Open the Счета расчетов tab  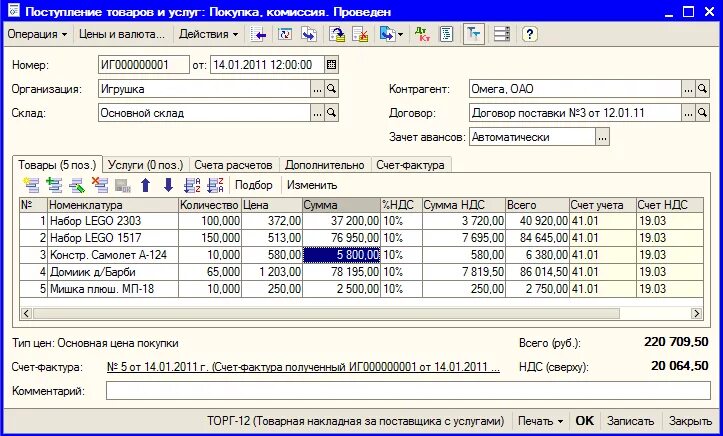point(233,165)
